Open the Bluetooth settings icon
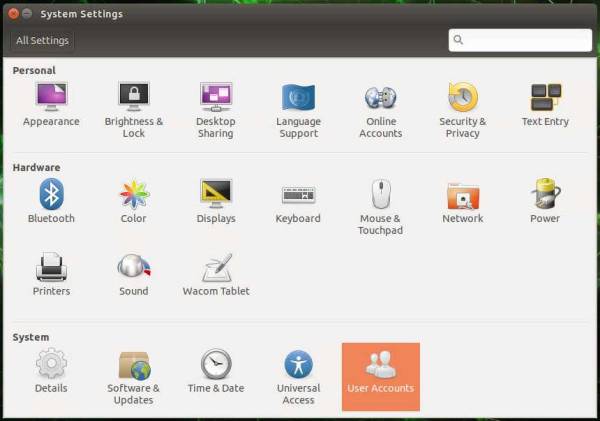 (51, 194)
